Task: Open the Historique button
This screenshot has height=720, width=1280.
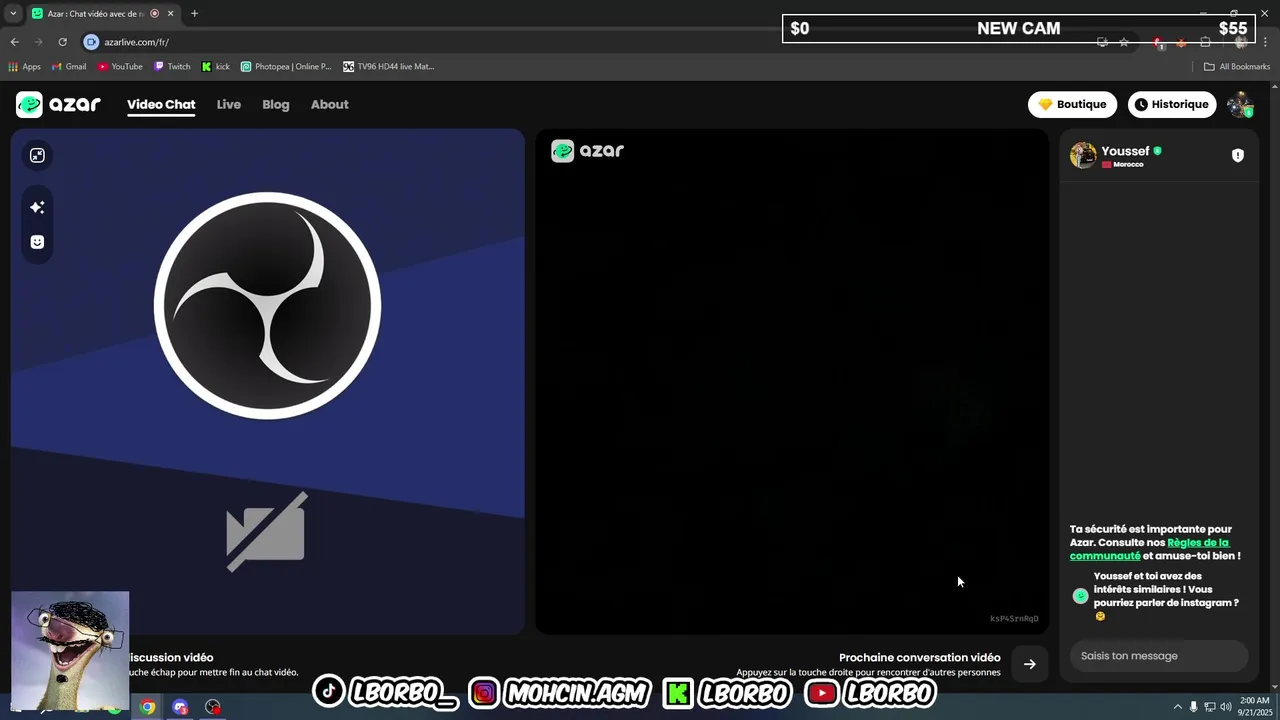Action: pyautogui.click(x=1172, y=104)
